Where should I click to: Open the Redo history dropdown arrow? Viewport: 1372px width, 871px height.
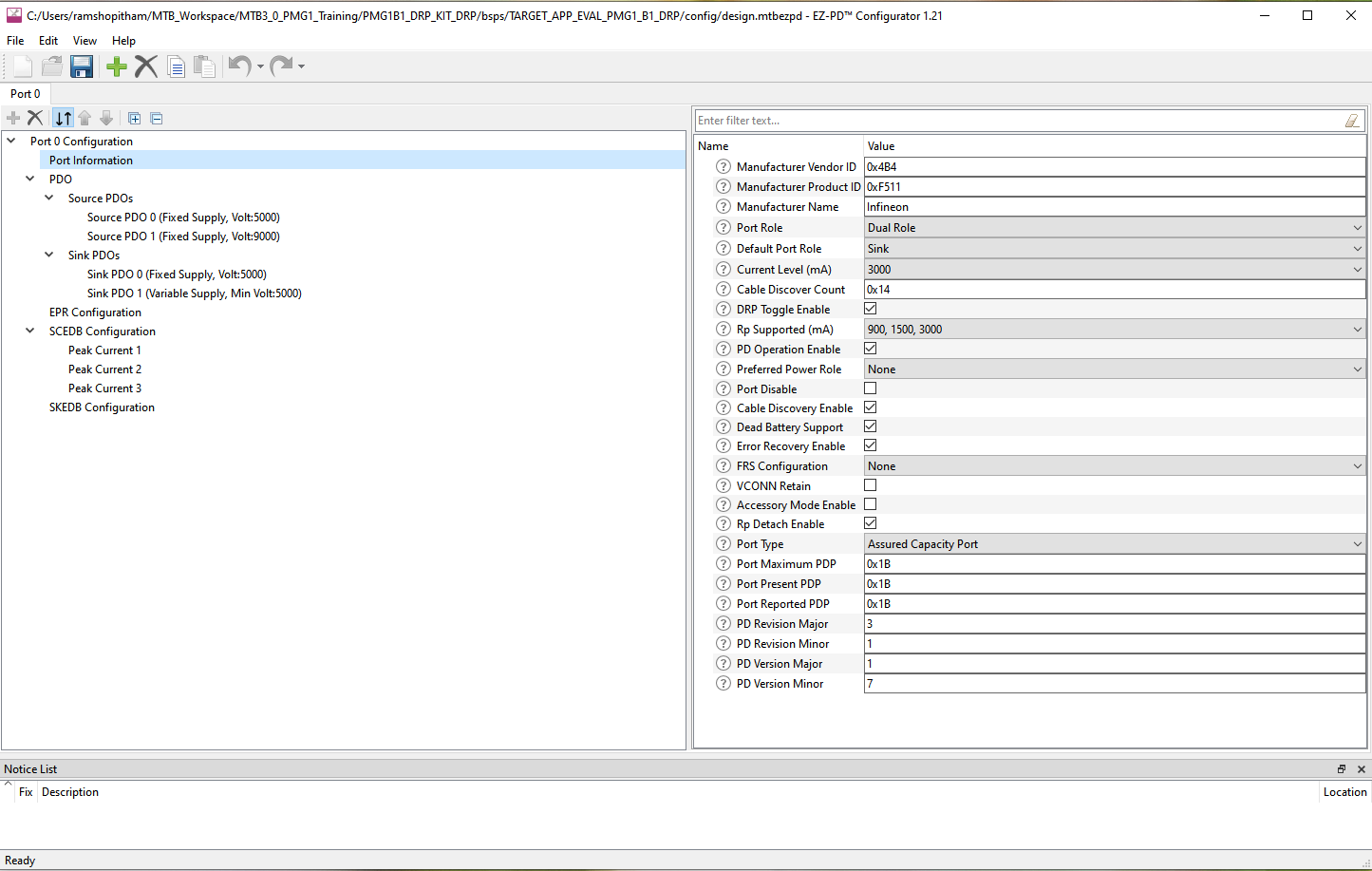(301, 66)
